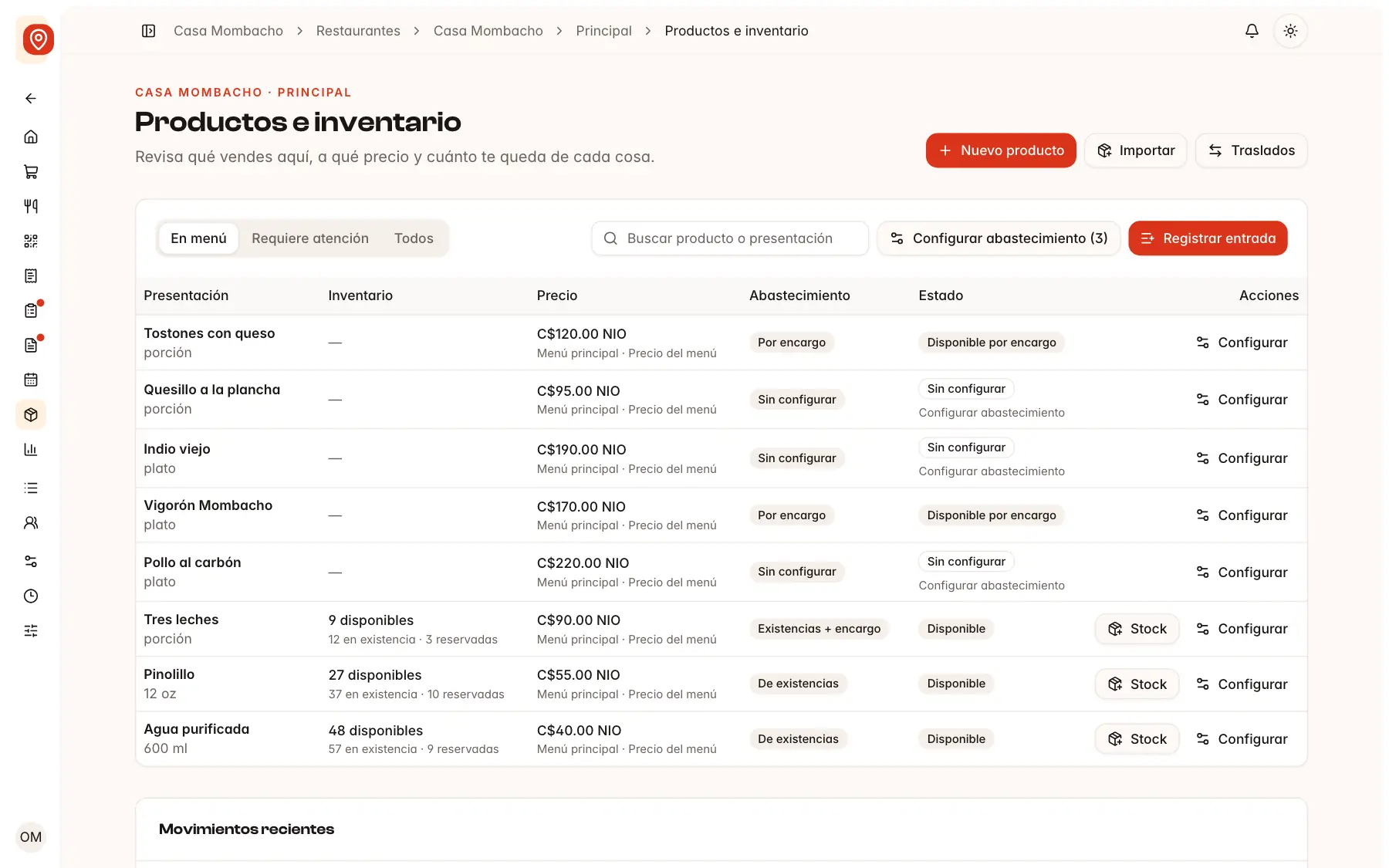Select the 'En menú' tab
The width and height of the screenshot is (1389, 868).
198,238
